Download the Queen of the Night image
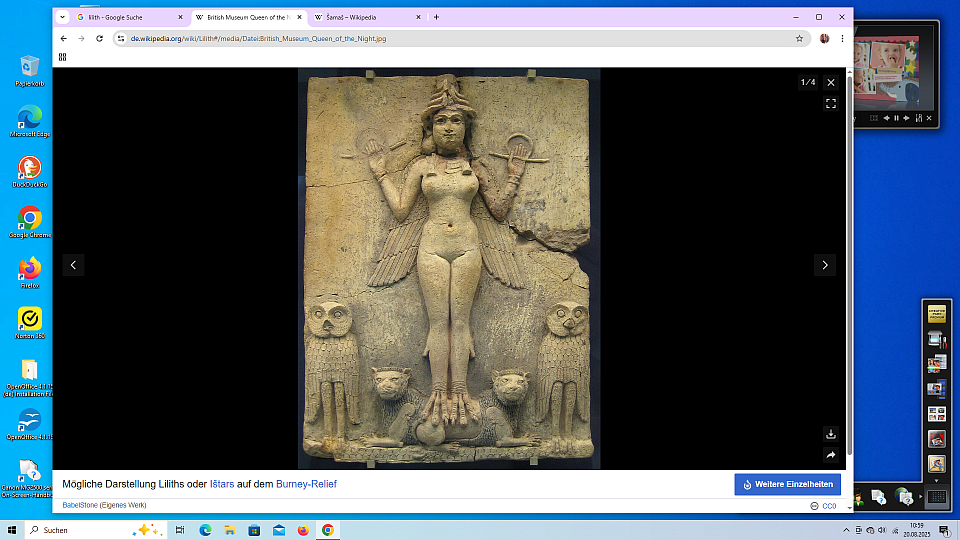 click(x=831, y=434)
